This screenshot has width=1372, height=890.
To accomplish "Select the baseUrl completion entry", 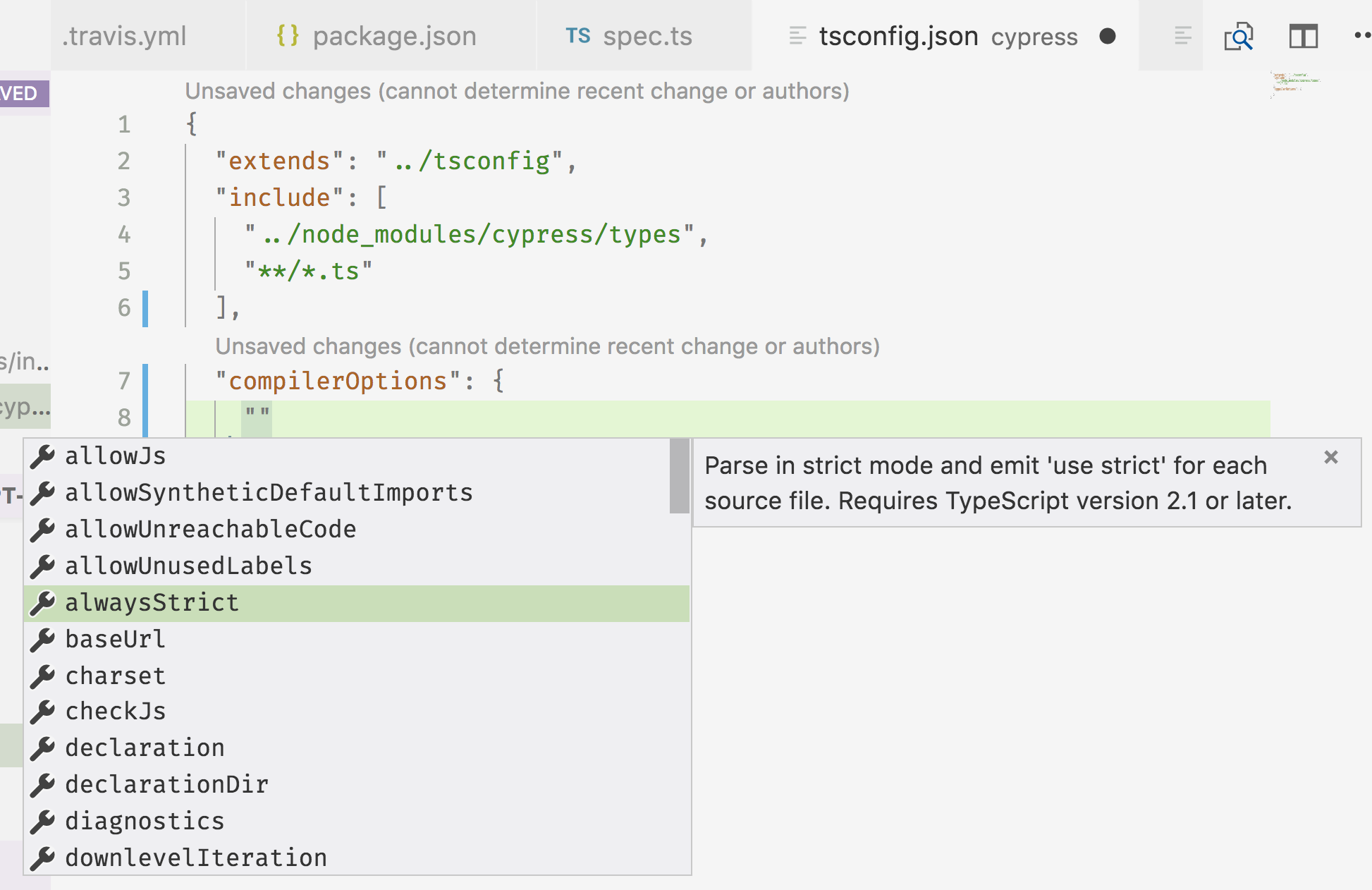I will coord(114,639).
